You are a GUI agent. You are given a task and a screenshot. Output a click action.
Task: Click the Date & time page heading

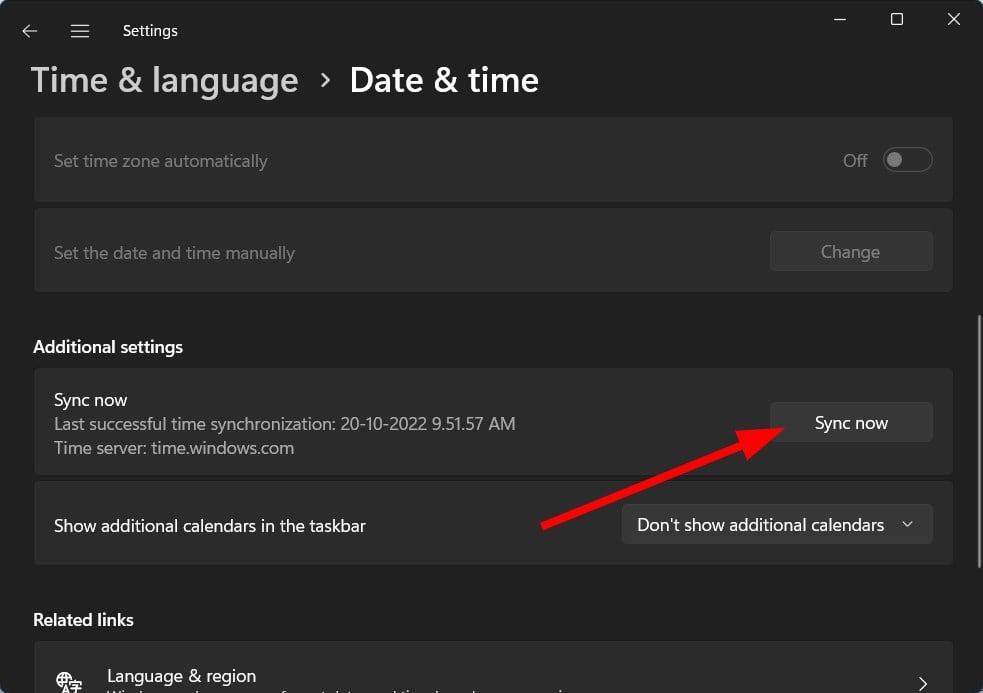click(x=444, y=80)
